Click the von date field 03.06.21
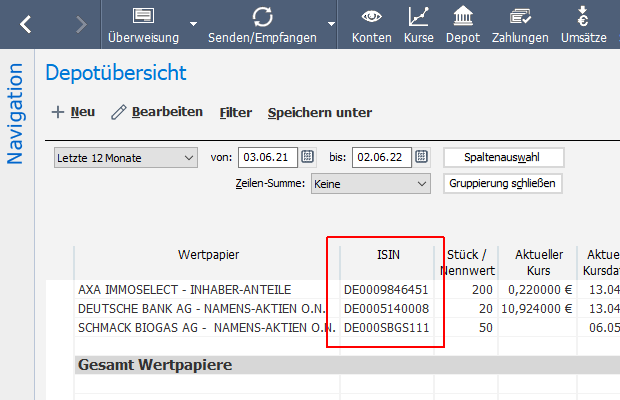The image size is (620, 400). click(268, 157)
